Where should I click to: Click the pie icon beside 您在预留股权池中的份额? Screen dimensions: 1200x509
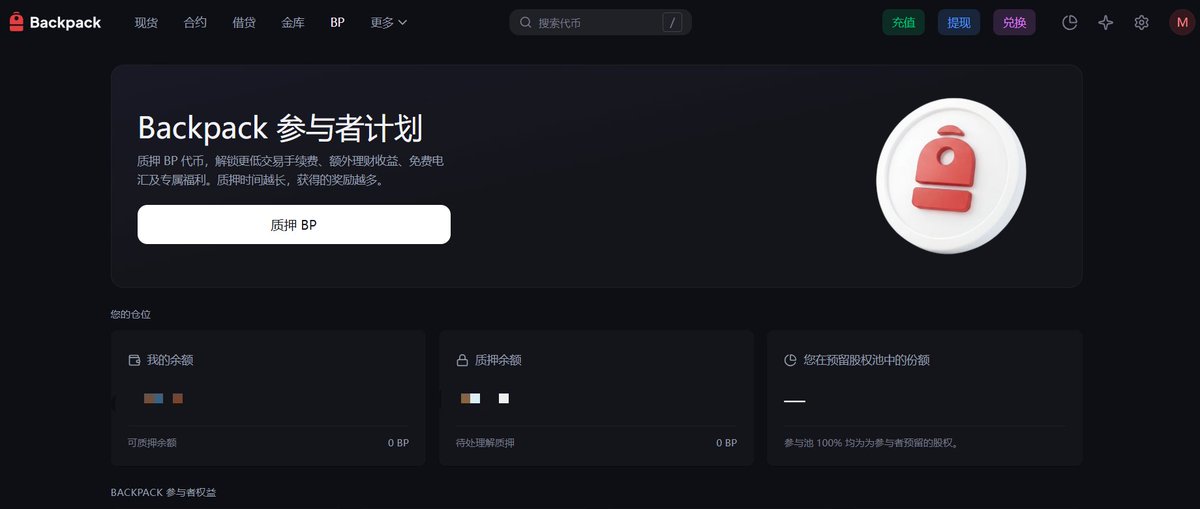(x=790, y=360)
